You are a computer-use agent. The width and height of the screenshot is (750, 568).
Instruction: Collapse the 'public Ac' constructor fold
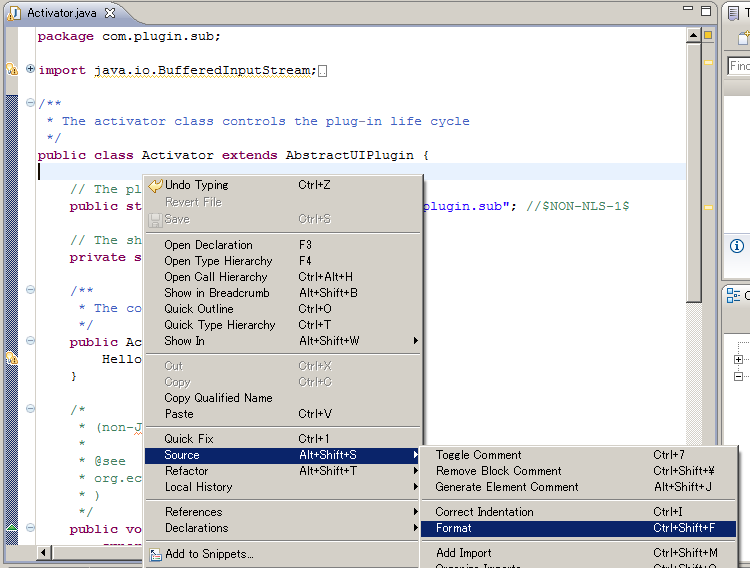coord(30,341)
